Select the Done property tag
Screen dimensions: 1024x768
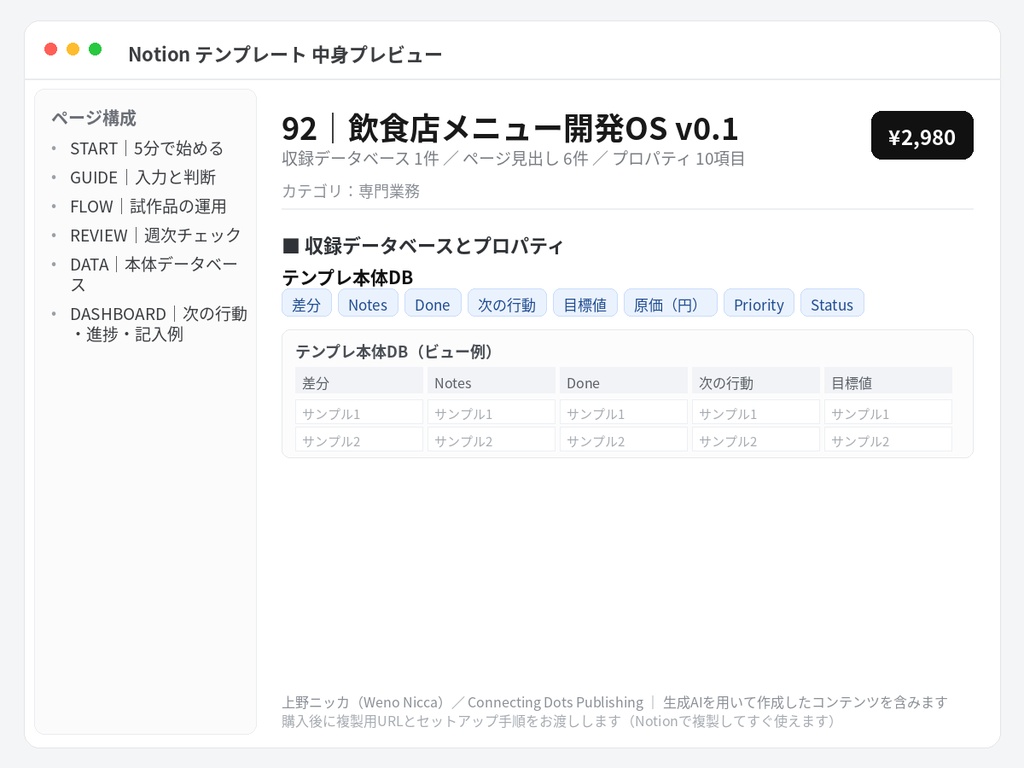tap(432, 304)
